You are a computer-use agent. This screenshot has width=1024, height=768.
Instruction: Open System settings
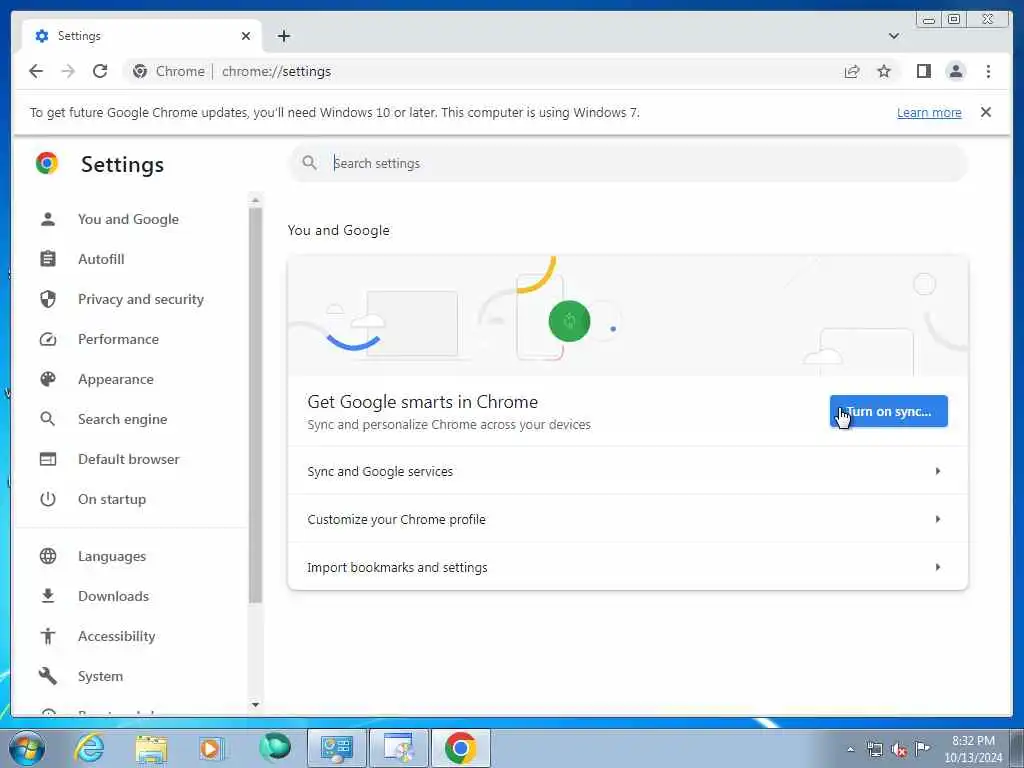pyautogui.click(x=100, y=676)
